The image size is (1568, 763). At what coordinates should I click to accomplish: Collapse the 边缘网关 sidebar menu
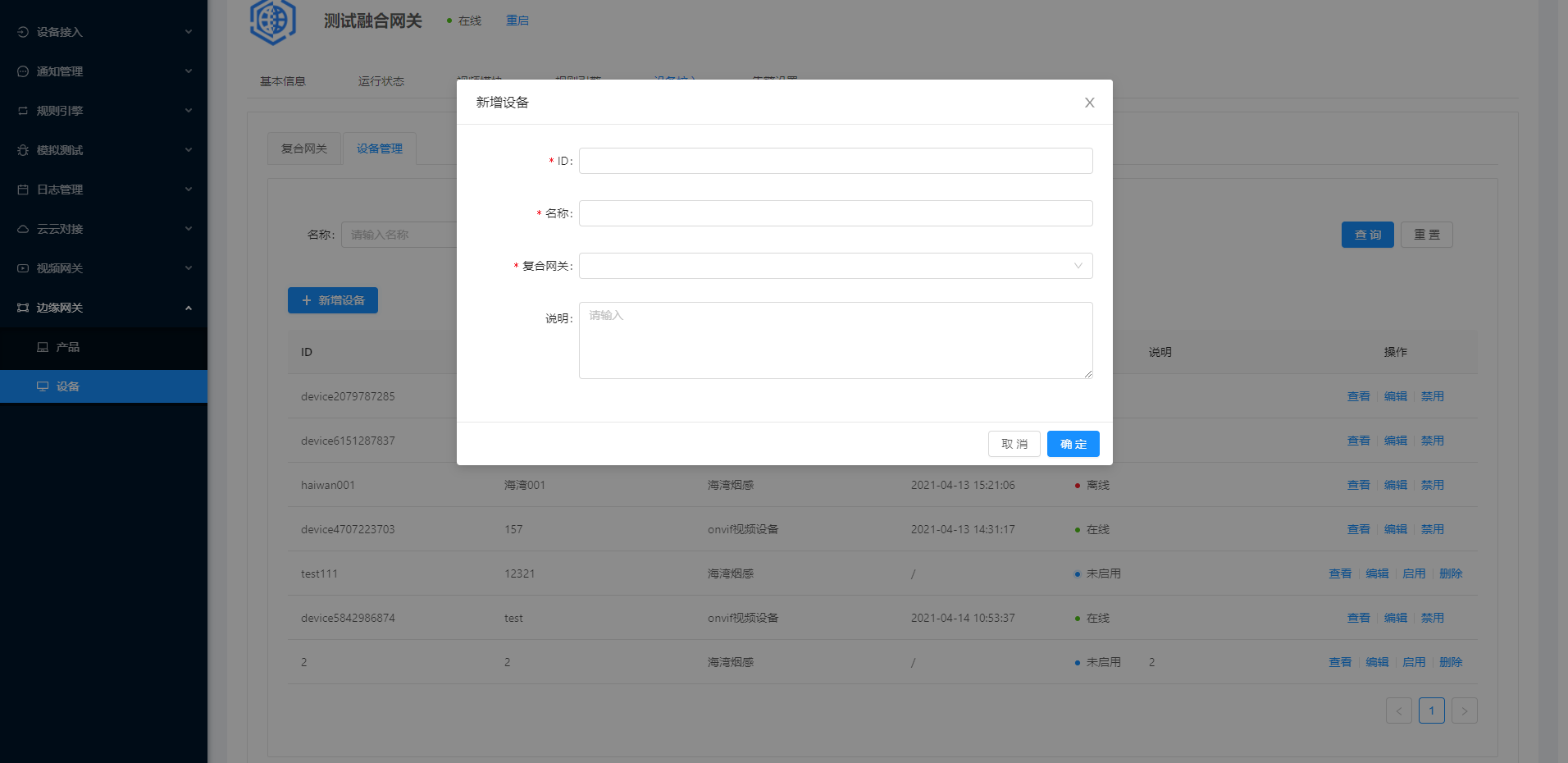point(189,308)
